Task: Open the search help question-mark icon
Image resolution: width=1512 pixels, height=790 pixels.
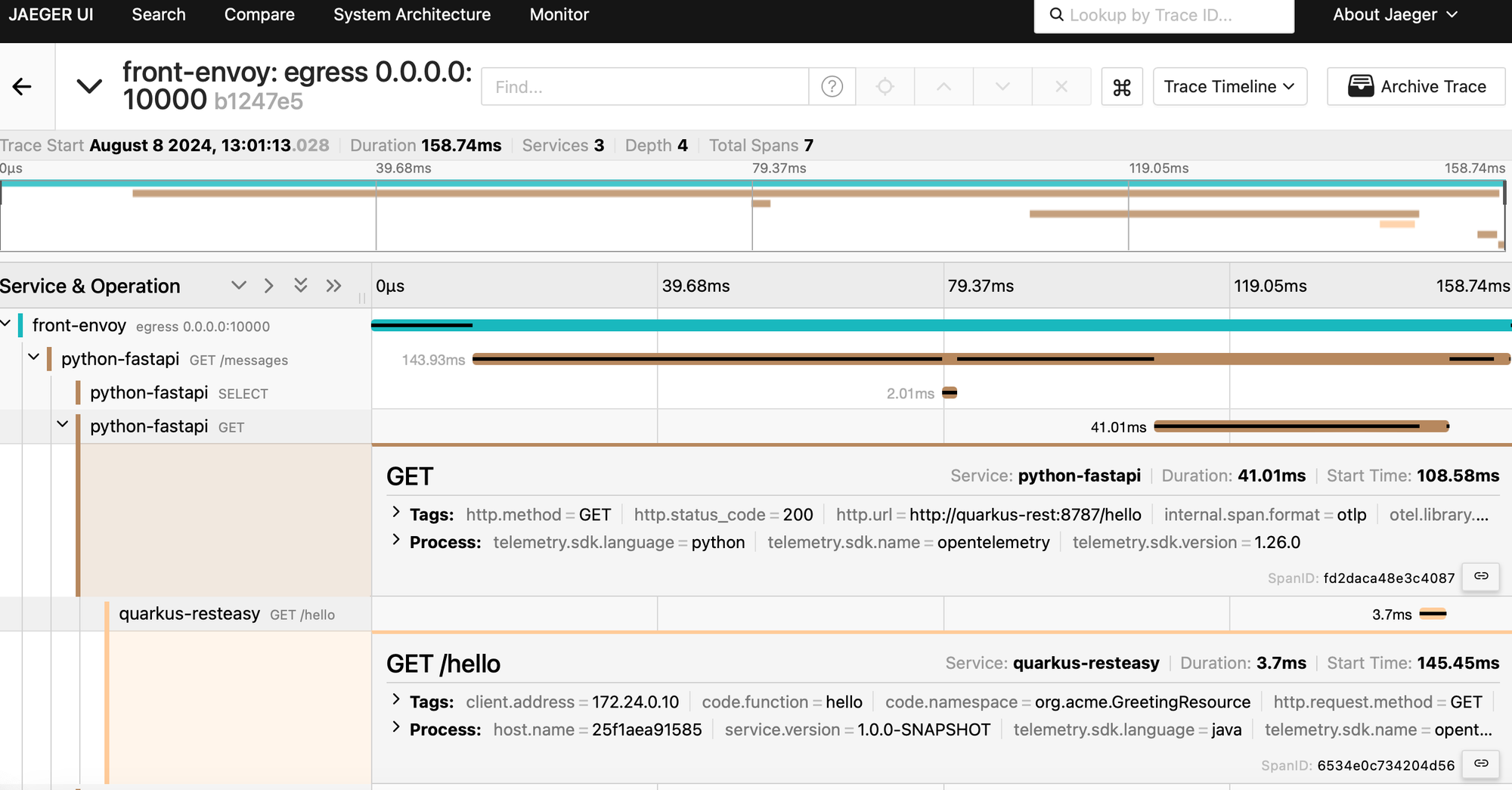Action: (832, 87)
